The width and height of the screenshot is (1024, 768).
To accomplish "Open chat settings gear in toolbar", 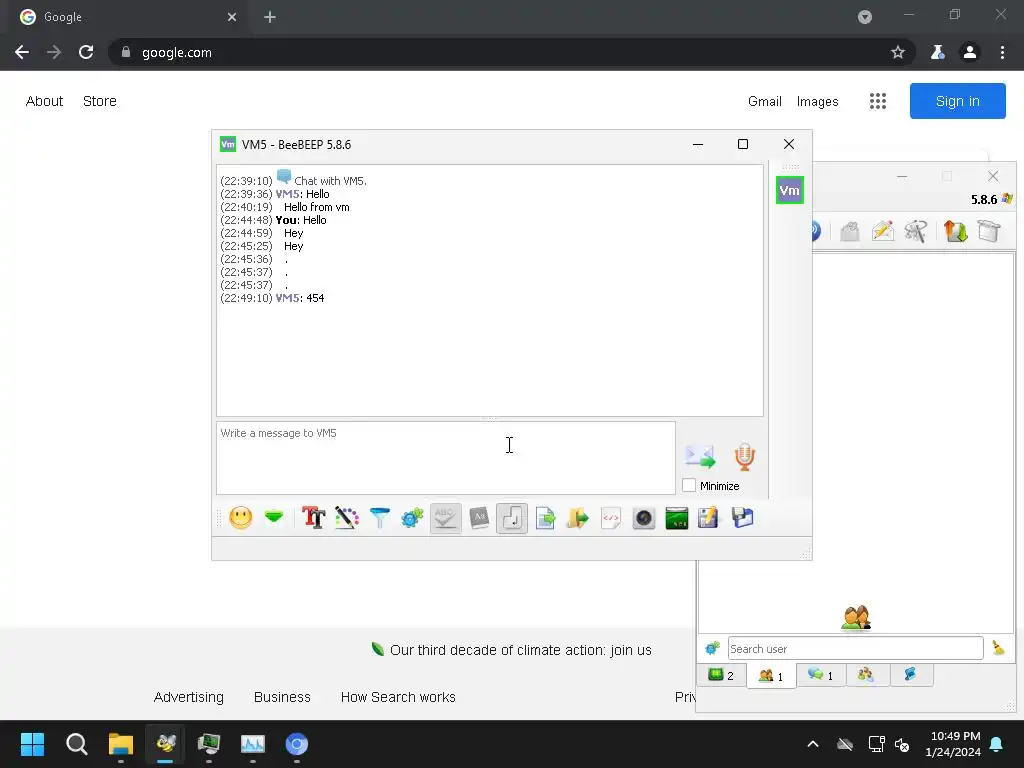I will tap(412, 518).
